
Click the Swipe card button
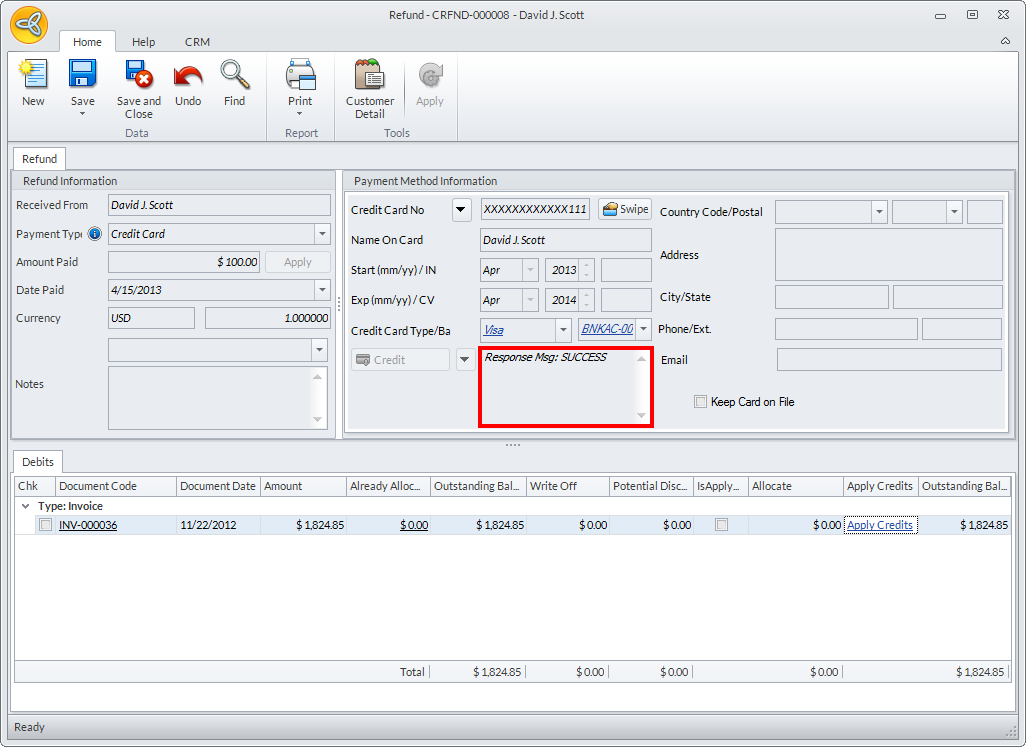click(x=625, y=209)
